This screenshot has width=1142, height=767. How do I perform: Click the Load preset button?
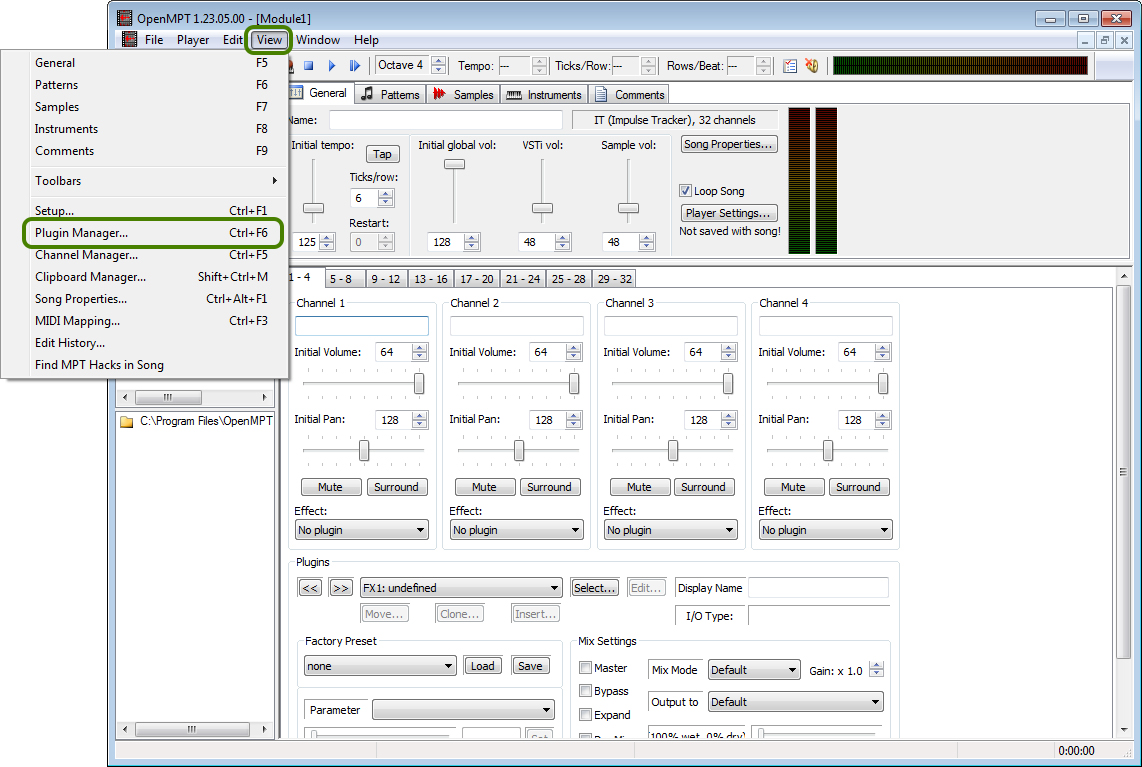click(482, 666)
